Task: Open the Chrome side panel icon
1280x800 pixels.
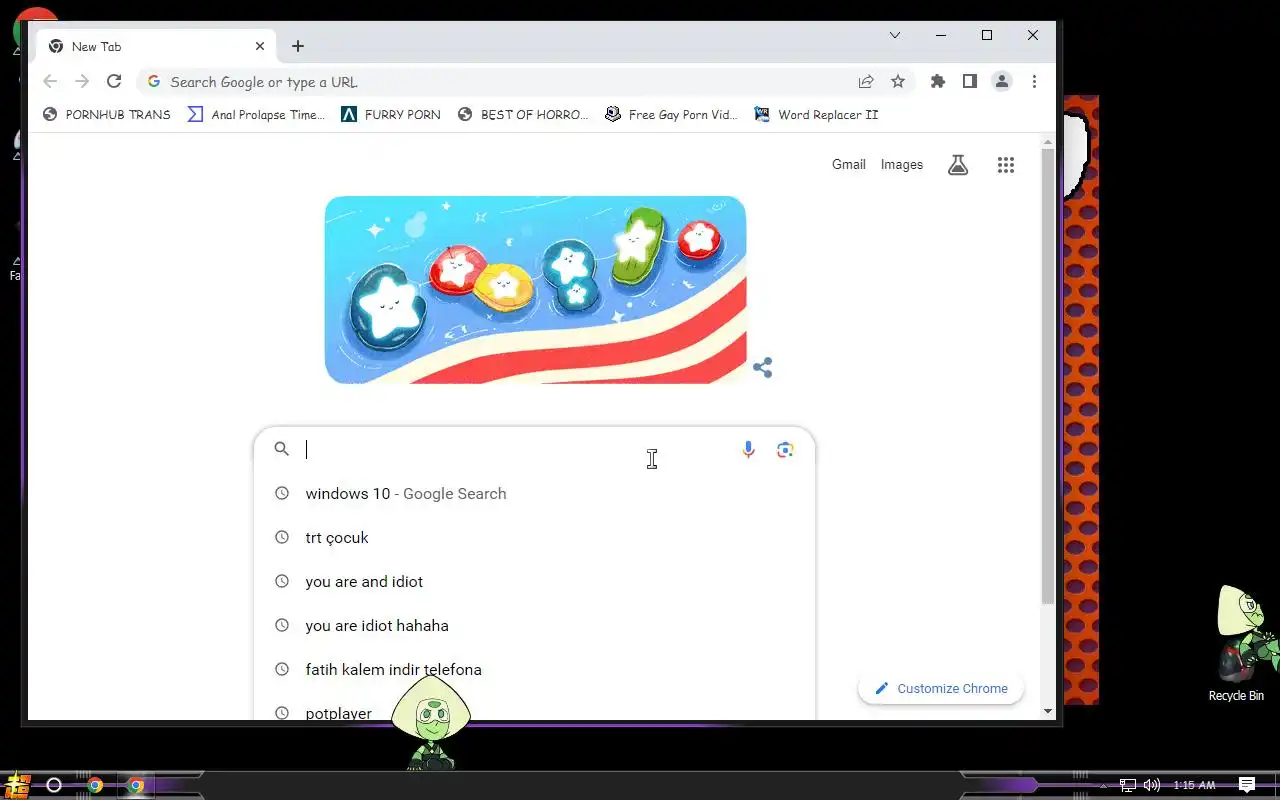Action: click(x=970, y=82)
